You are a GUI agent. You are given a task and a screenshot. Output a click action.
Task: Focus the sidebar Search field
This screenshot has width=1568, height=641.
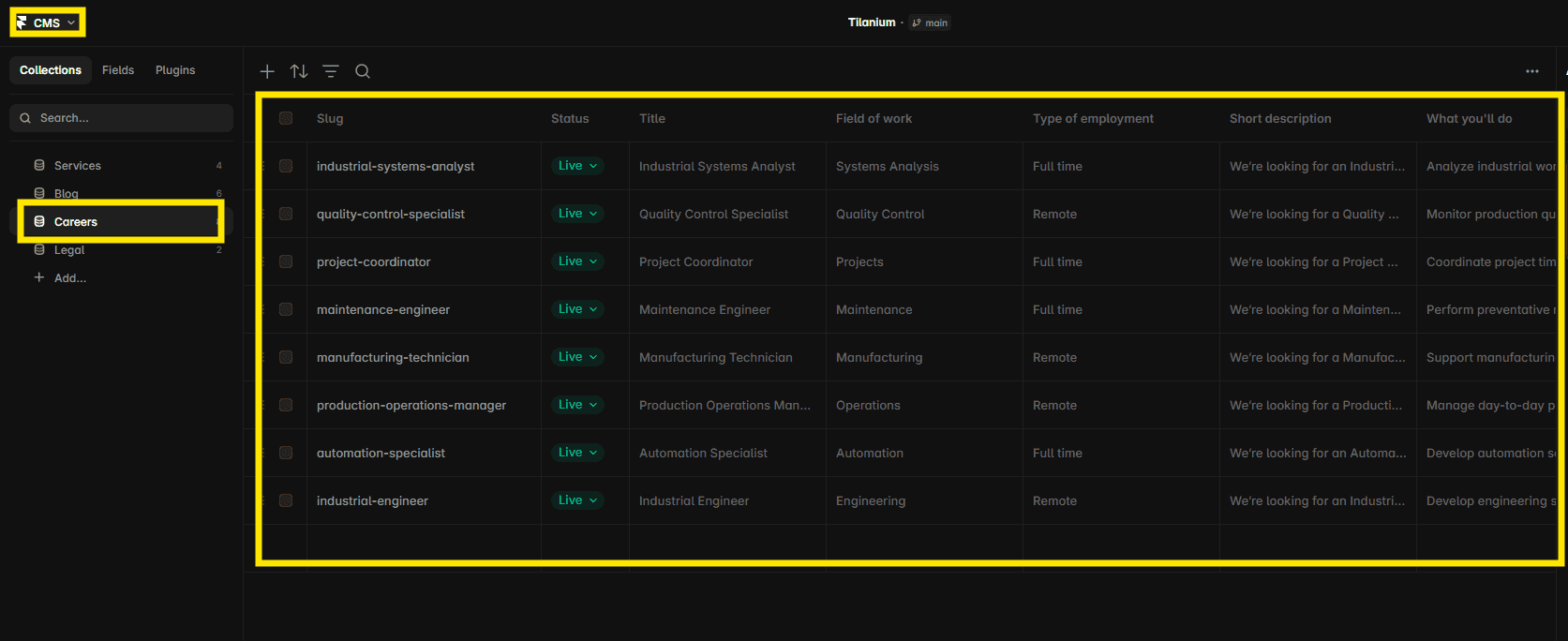pos(122,118)
